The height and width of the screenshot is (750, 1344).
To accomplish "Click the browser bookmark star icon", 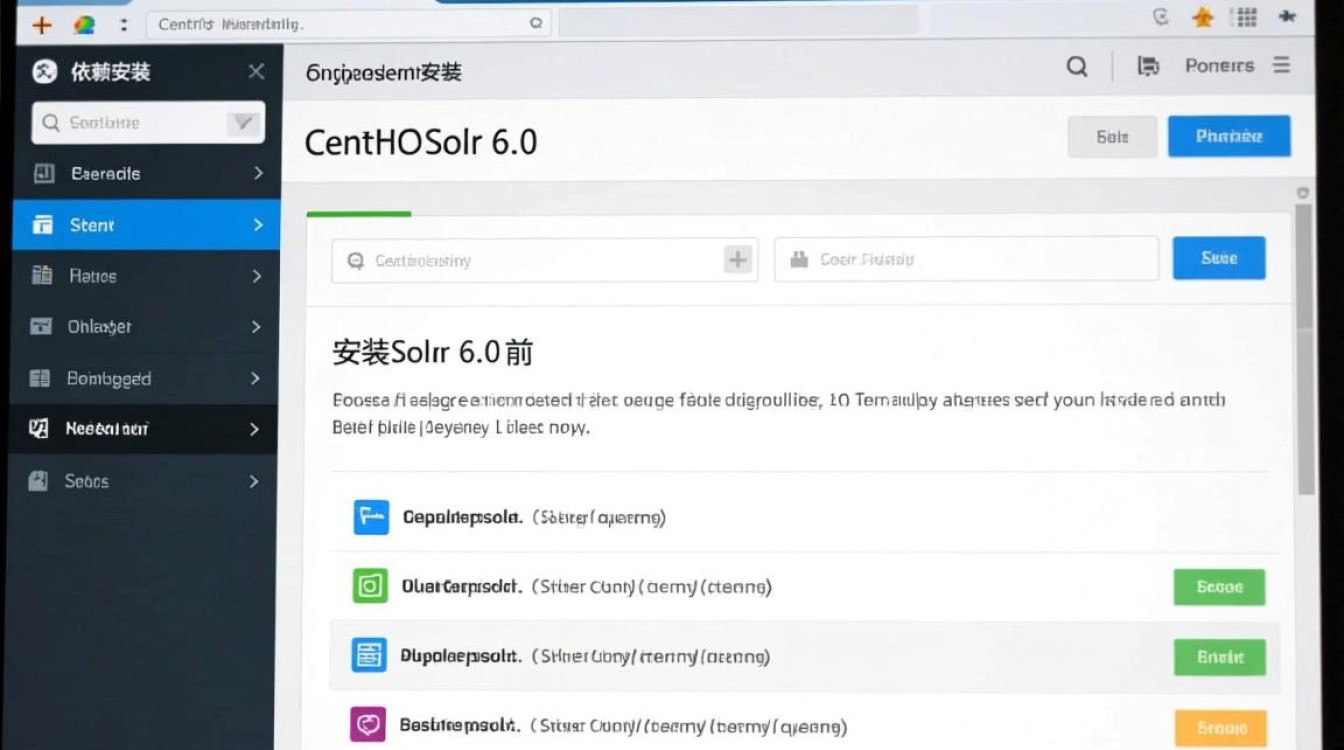I will pyautogui.click(x=1202, y=17).
